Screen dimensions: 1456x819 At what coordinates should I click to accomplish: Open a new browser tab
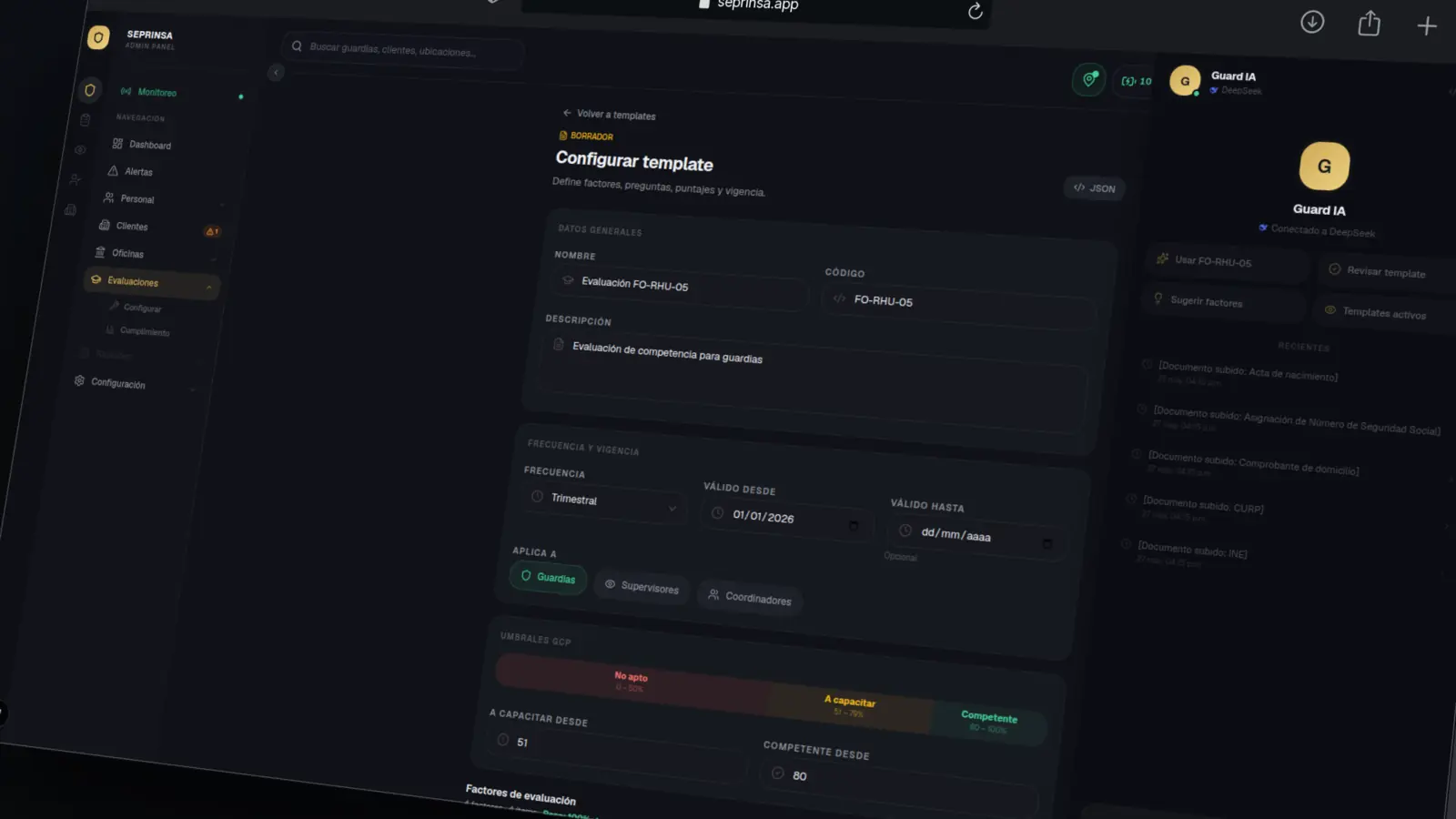[x=1427, y=26]
